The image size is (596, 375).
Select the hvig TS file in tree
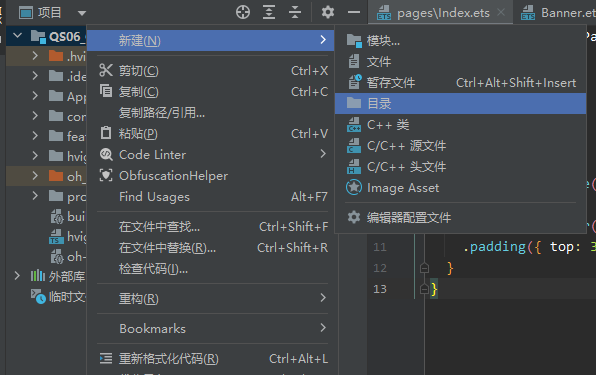tap(68, 237)
